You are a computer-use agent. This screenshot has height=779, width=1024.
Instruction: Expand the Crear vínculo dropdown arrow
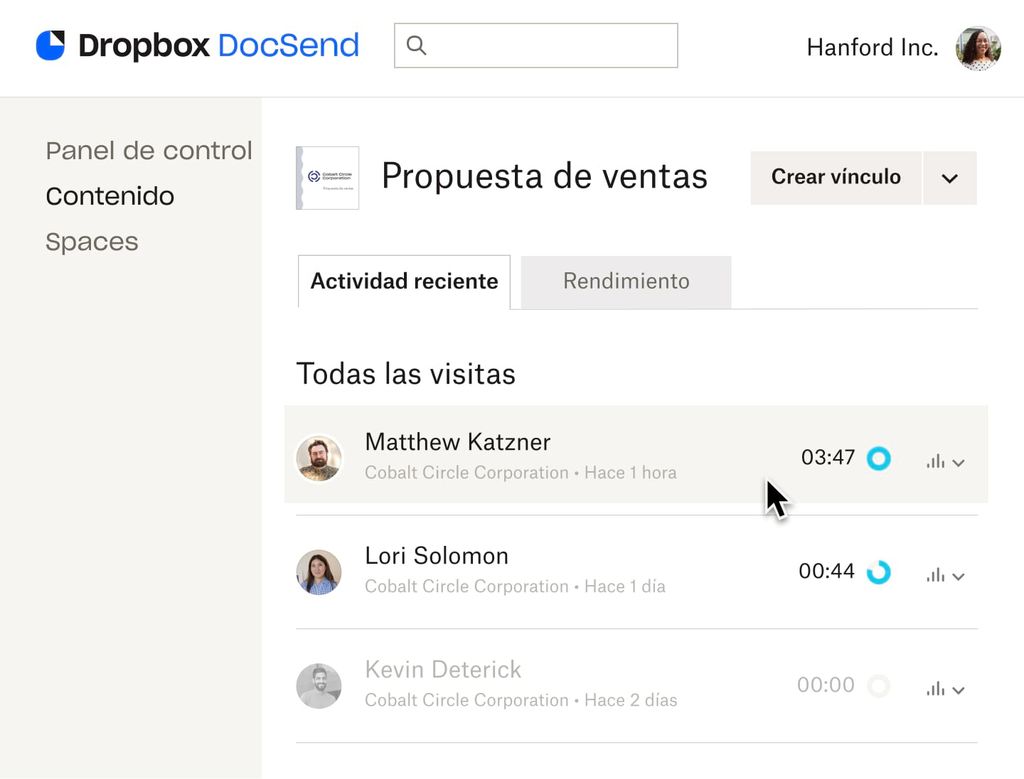(x=949, y=177)
